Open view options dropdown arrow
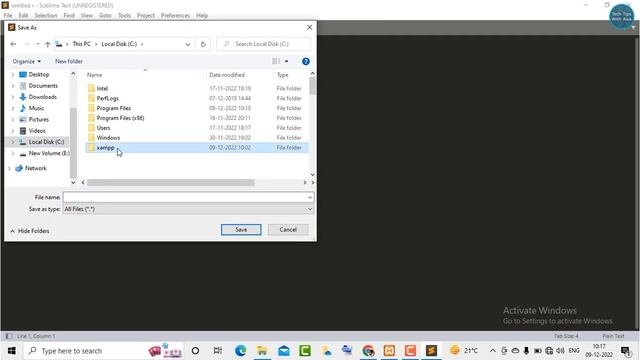 [286, 61]
